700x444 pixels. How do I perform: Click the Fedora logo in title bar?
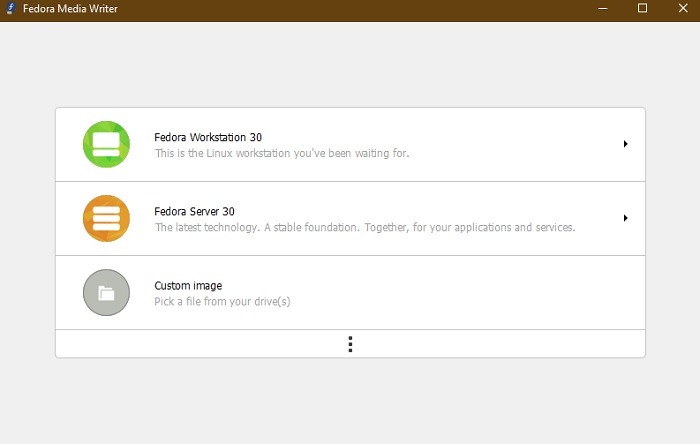(x=11, y=8)
